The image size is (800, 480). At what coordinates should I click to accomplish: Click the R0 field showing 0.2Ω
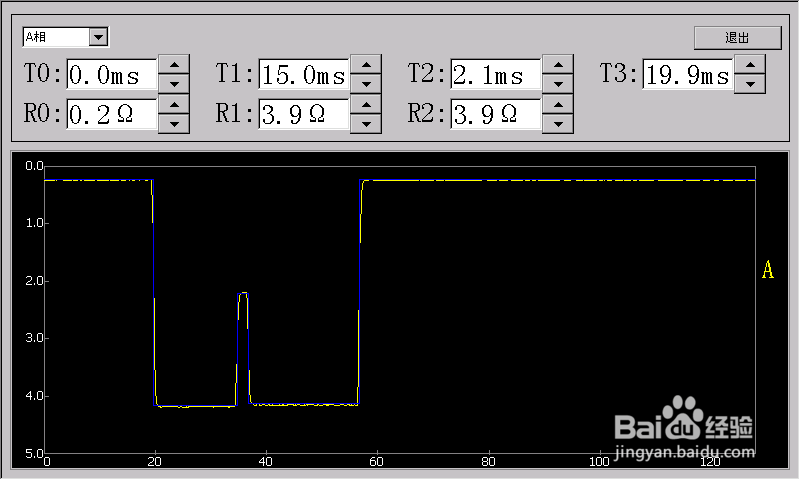112,114
